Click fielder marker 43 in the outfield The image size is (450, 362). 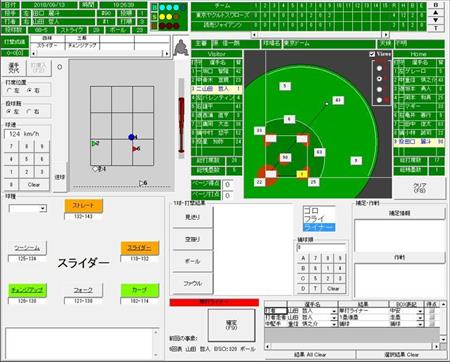pos(338,100)
